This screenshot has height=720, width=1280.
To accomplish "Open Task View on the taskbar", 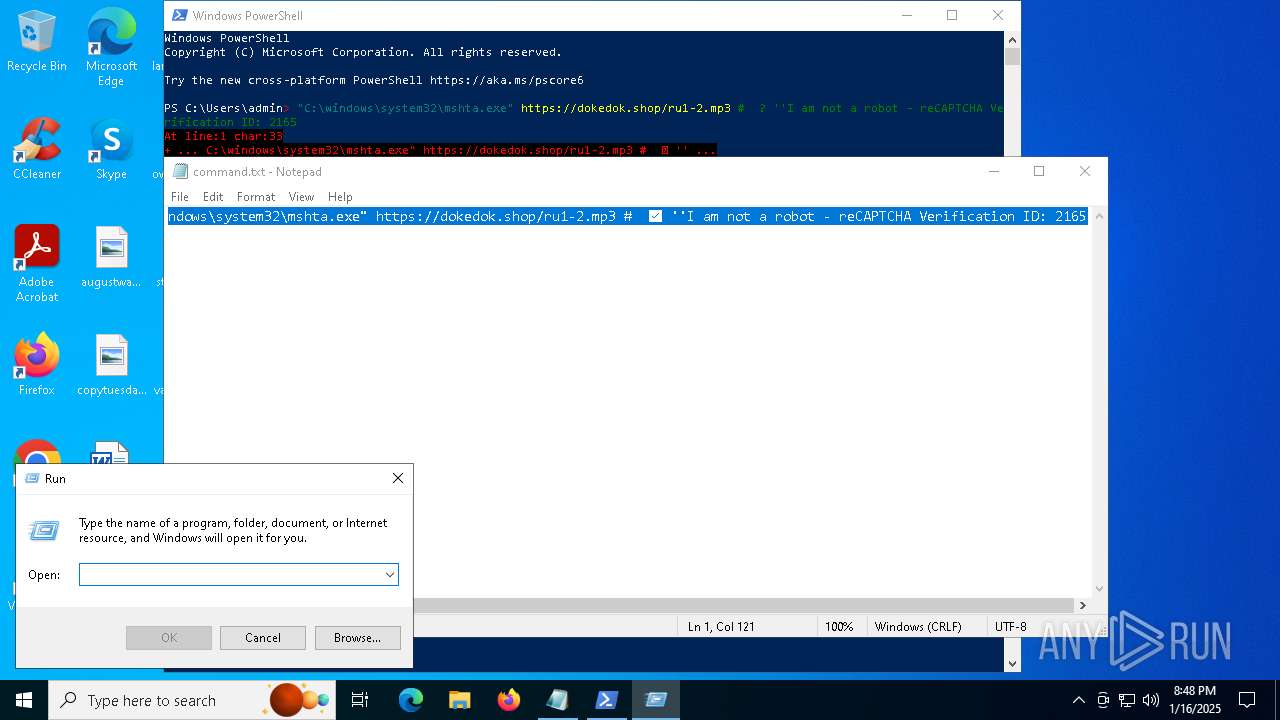I will pos(360,700).
